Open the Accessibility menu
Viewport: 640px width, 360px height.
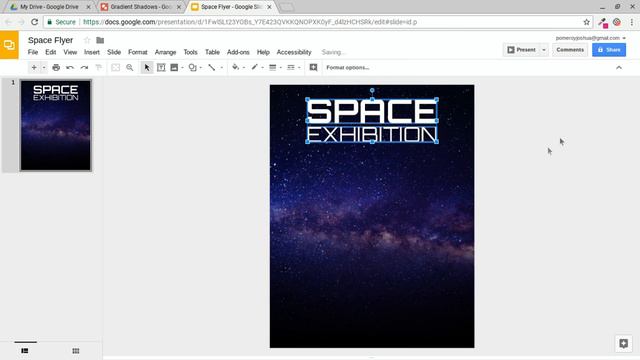[294, 52]
